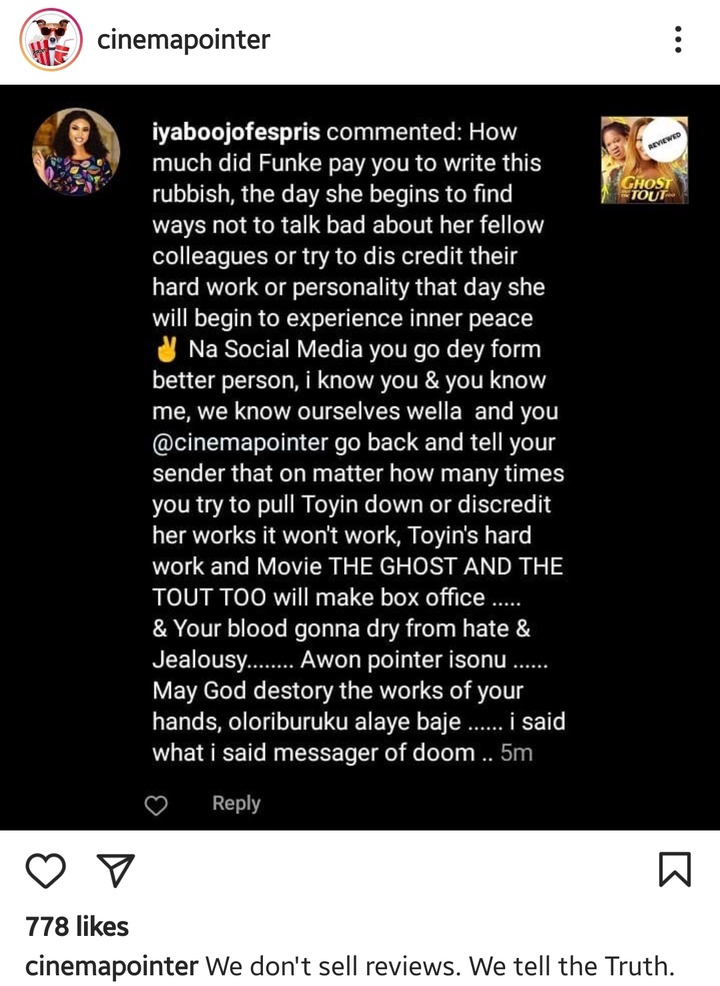
Task: Tap Reply under the comment
Action: click(236, 803)
